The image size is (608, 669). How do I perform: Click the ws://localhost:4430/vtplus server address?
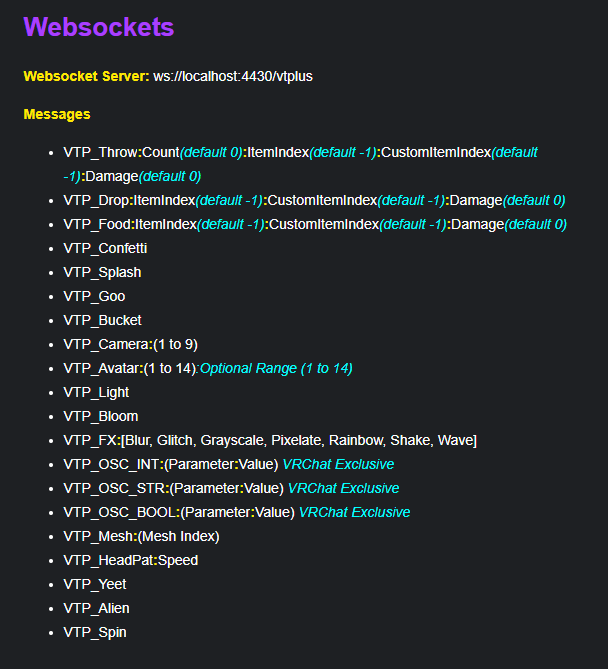coord(232,76)
